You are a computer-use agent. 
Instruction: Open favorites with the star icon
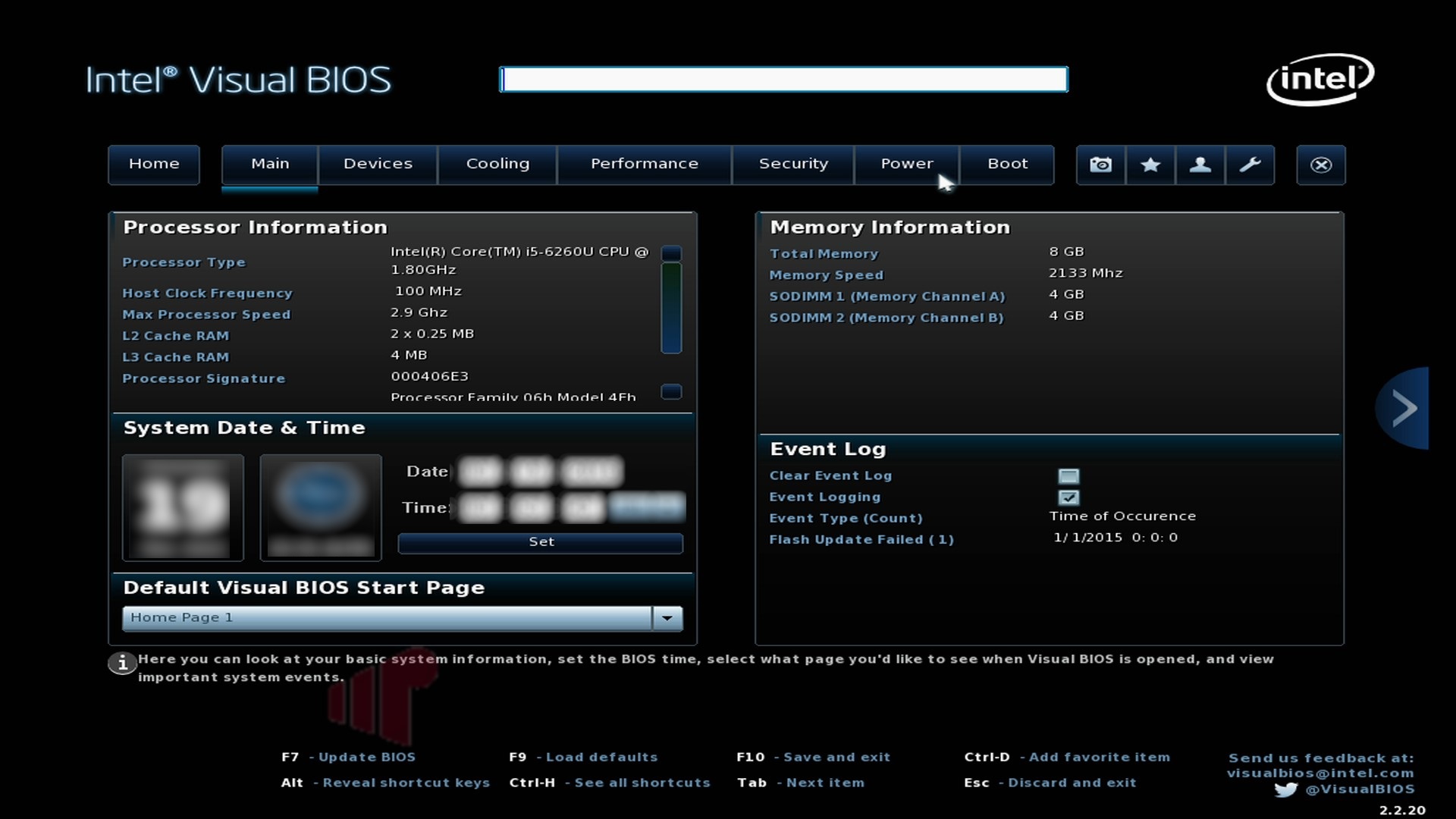(x=1150, y=165)
